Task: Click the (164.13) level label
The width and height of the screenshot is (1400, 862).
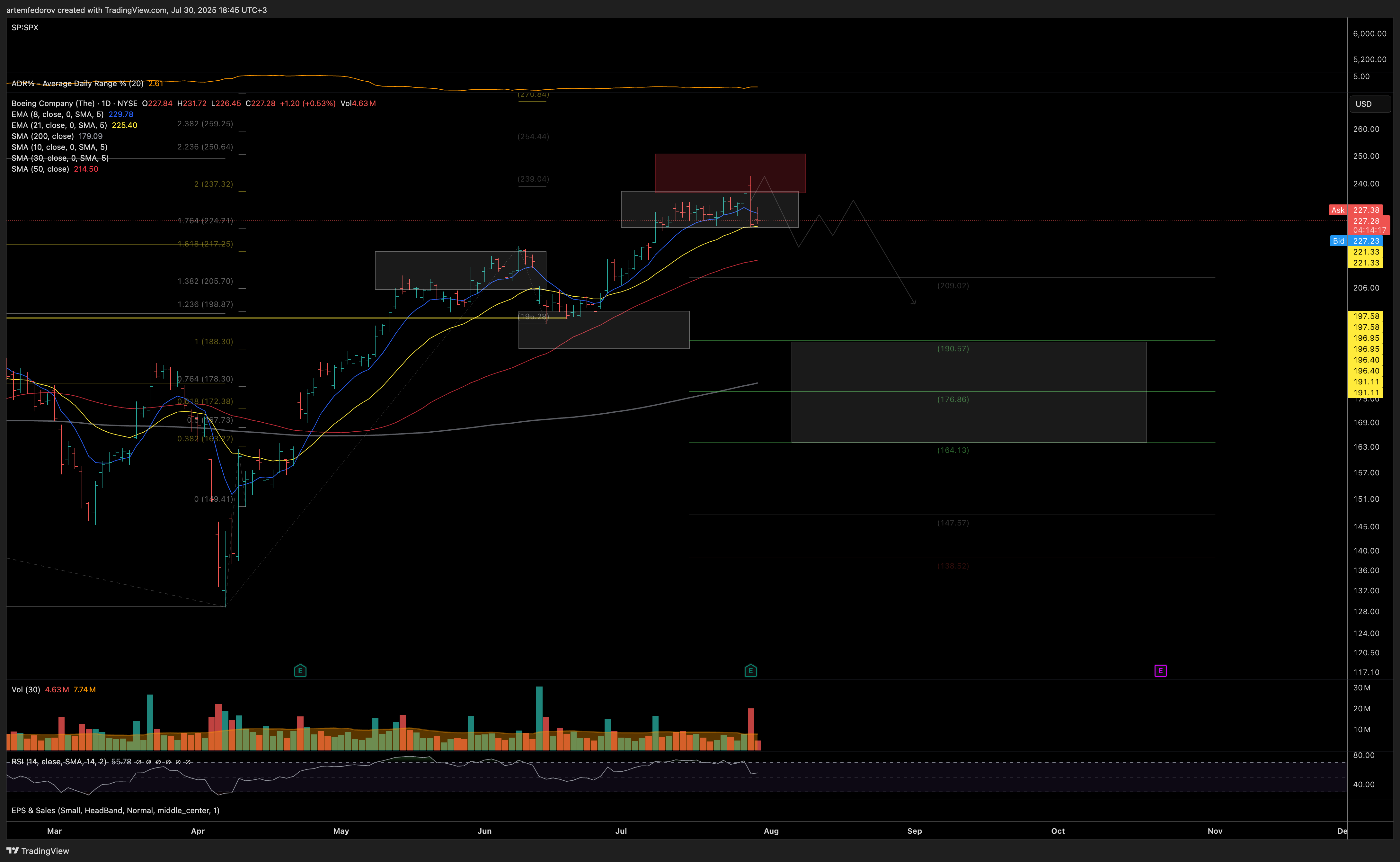Action: pyautogui.click(x=953, y=450)
